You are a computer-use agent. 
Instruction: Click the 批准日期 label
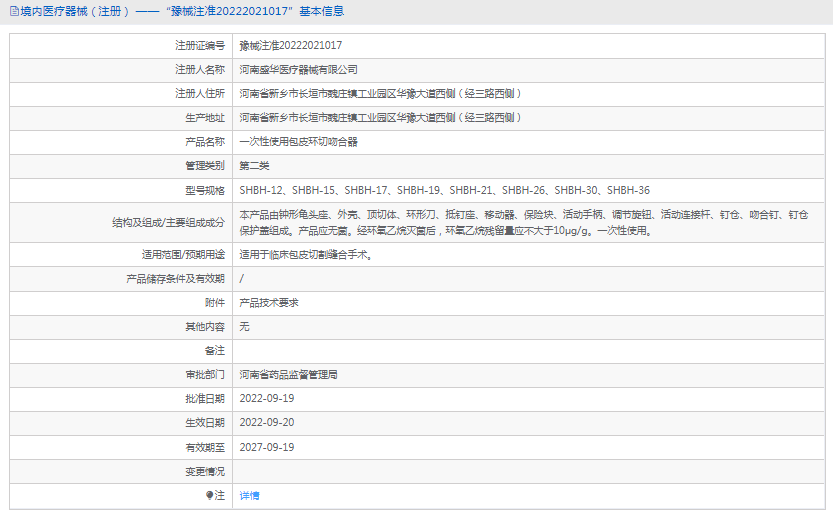[205, 399]
